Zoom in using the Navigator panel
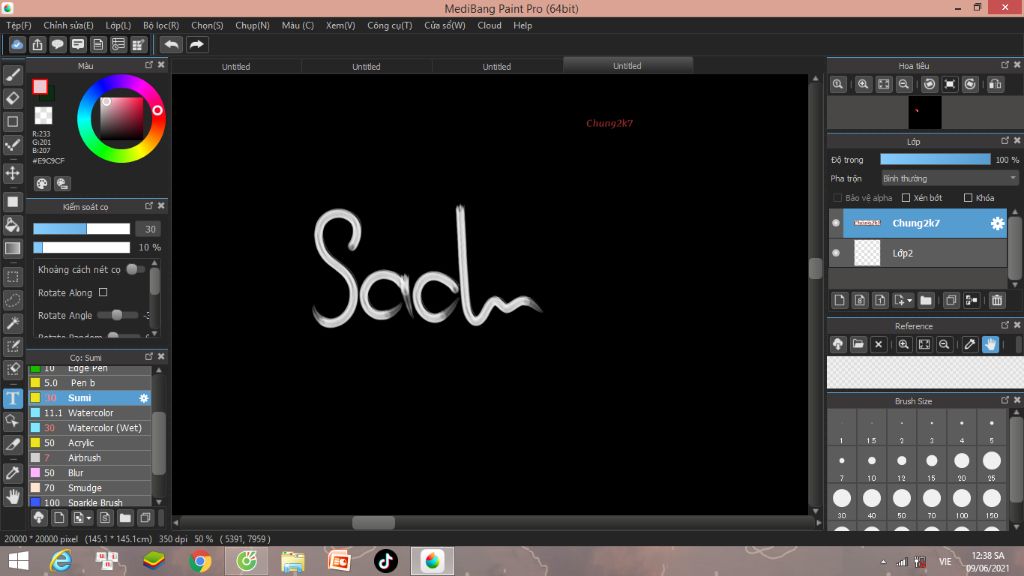1024x576 pixels. click(863, 84)
